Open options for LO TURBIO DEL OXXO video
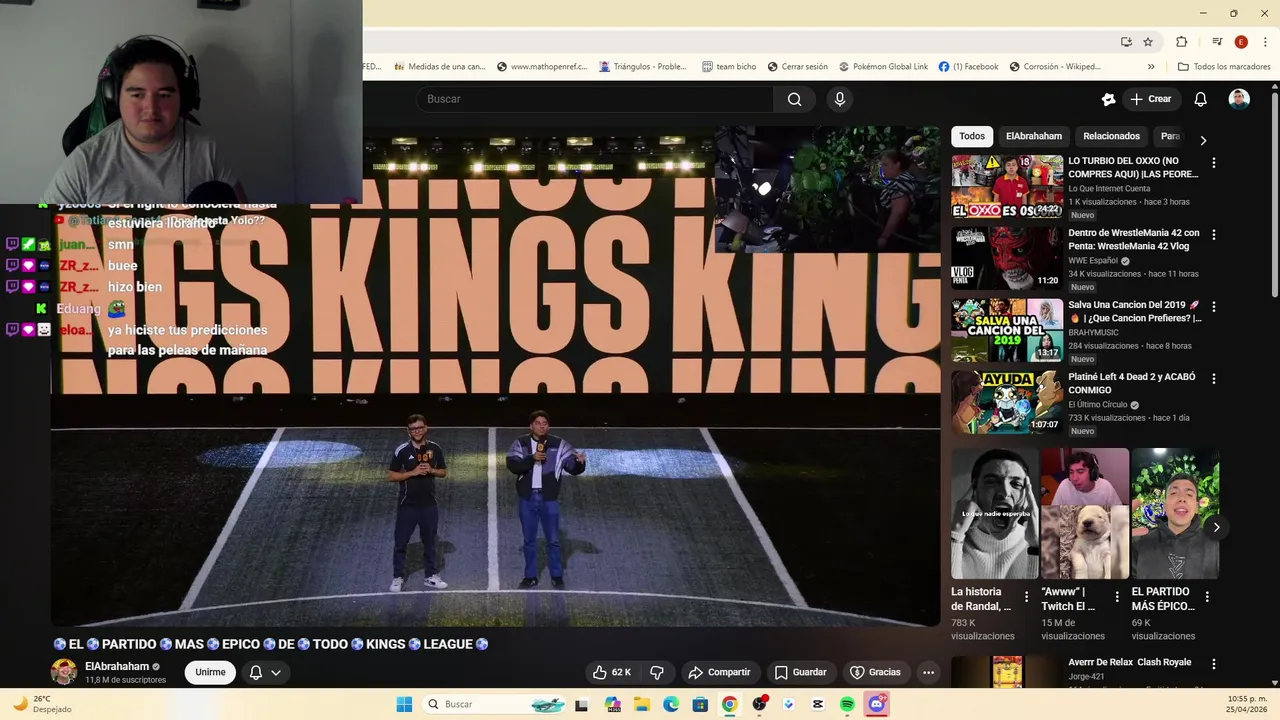The height and width of the screenshot is (720, 1280). coord(1214,162)
